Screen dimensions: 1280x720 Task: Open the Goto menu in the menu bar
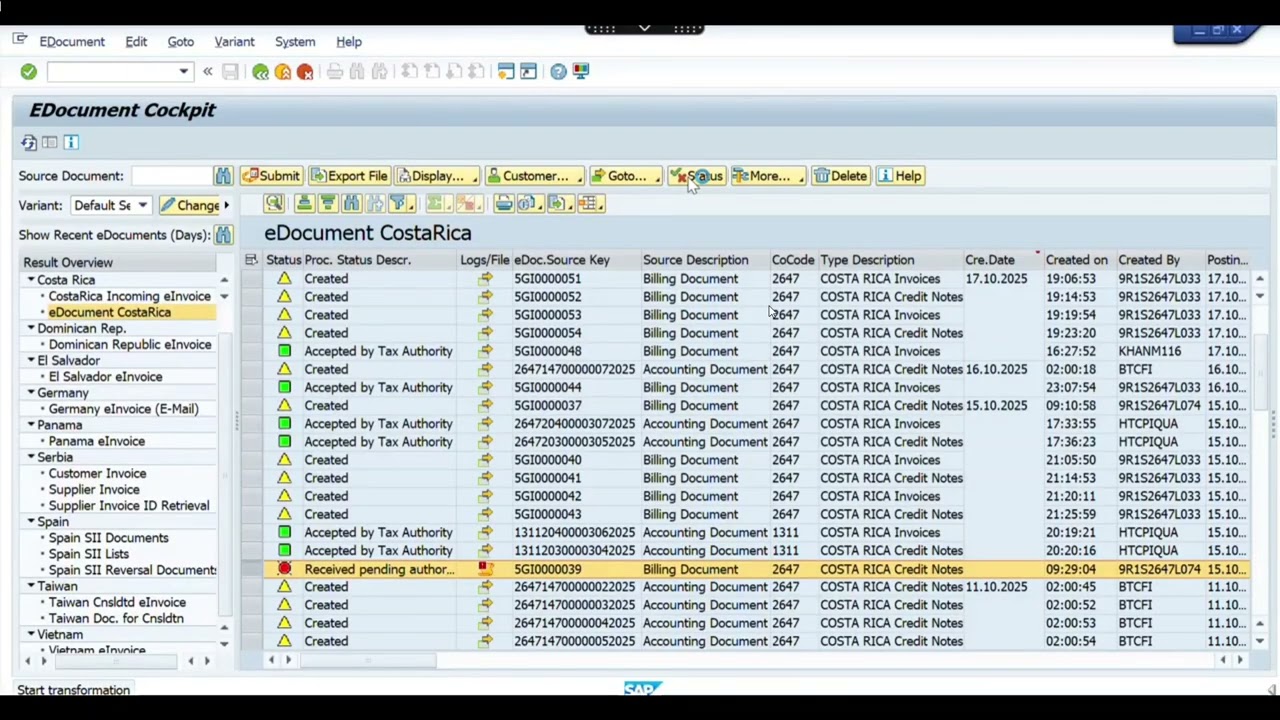tap(180, 42)
